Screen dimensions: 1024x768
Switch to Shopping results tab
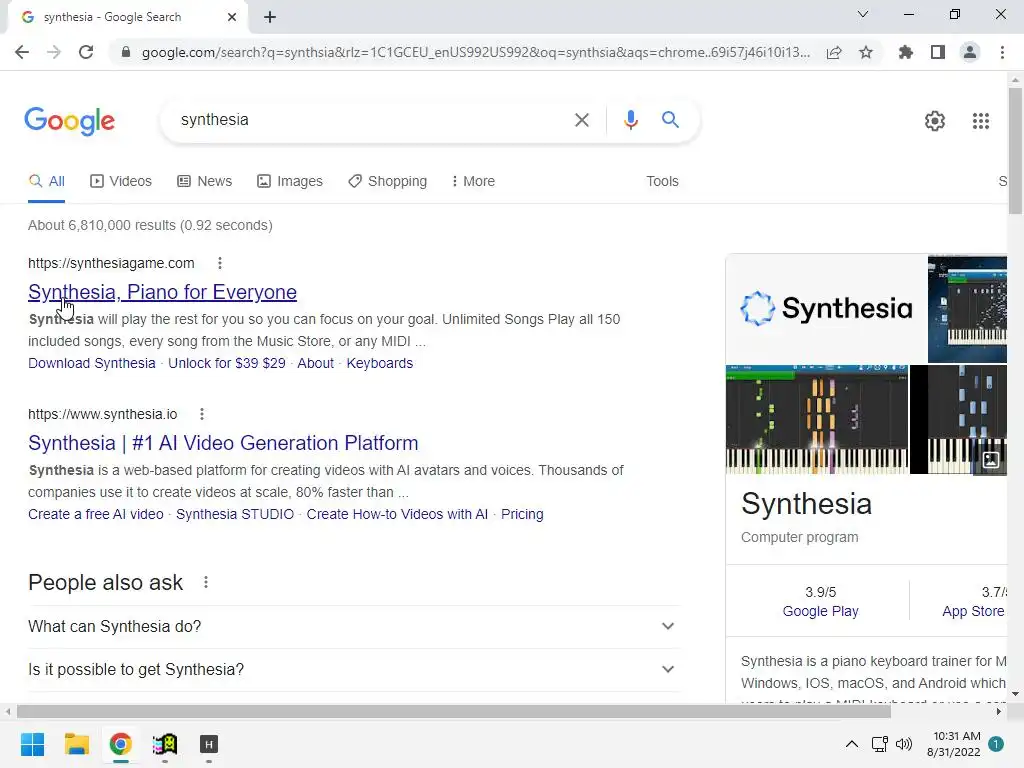pos(387,181)
